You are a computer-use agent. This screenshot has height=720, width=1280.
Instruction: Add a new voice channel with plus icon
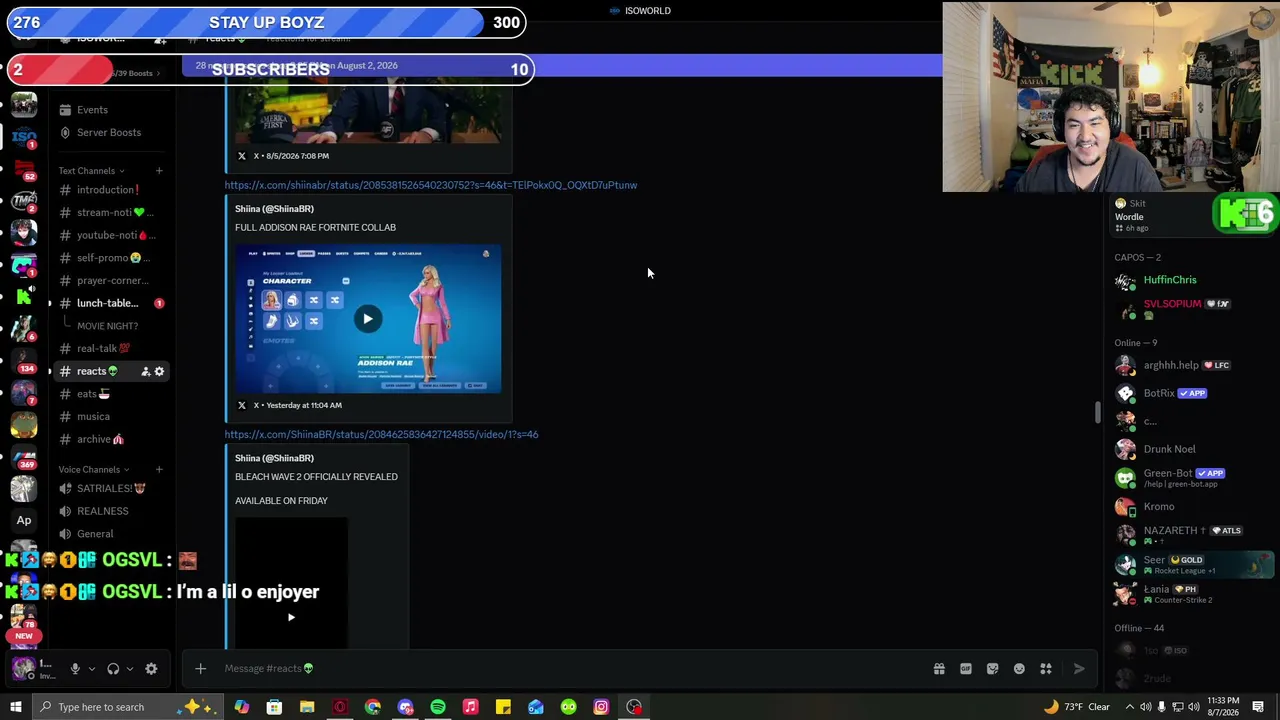click(x=159, y=470)
